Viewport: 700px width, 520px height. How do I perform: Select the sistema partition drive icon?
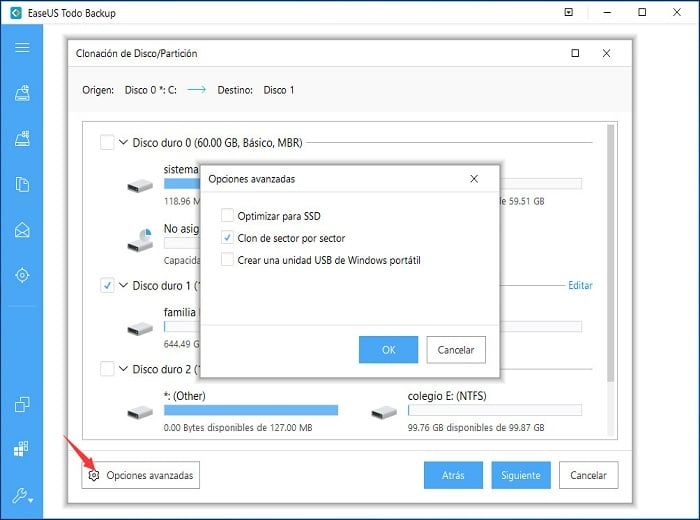coord(140,186)
